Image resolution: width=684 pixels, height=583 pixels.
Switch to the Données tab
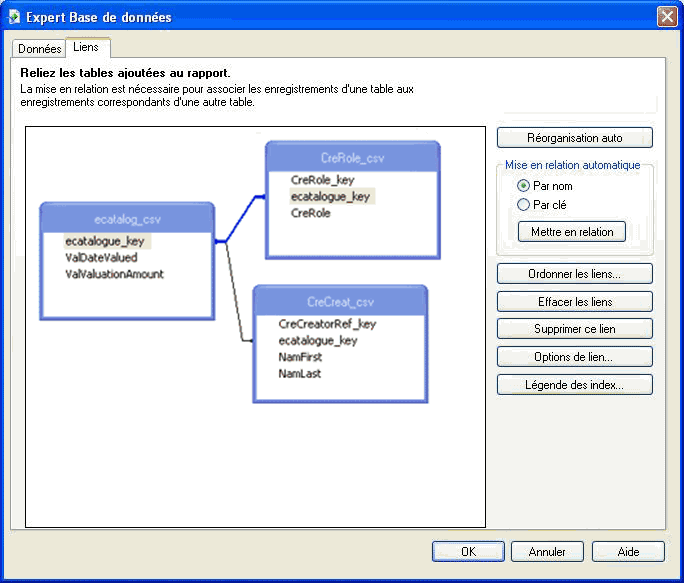39,48
